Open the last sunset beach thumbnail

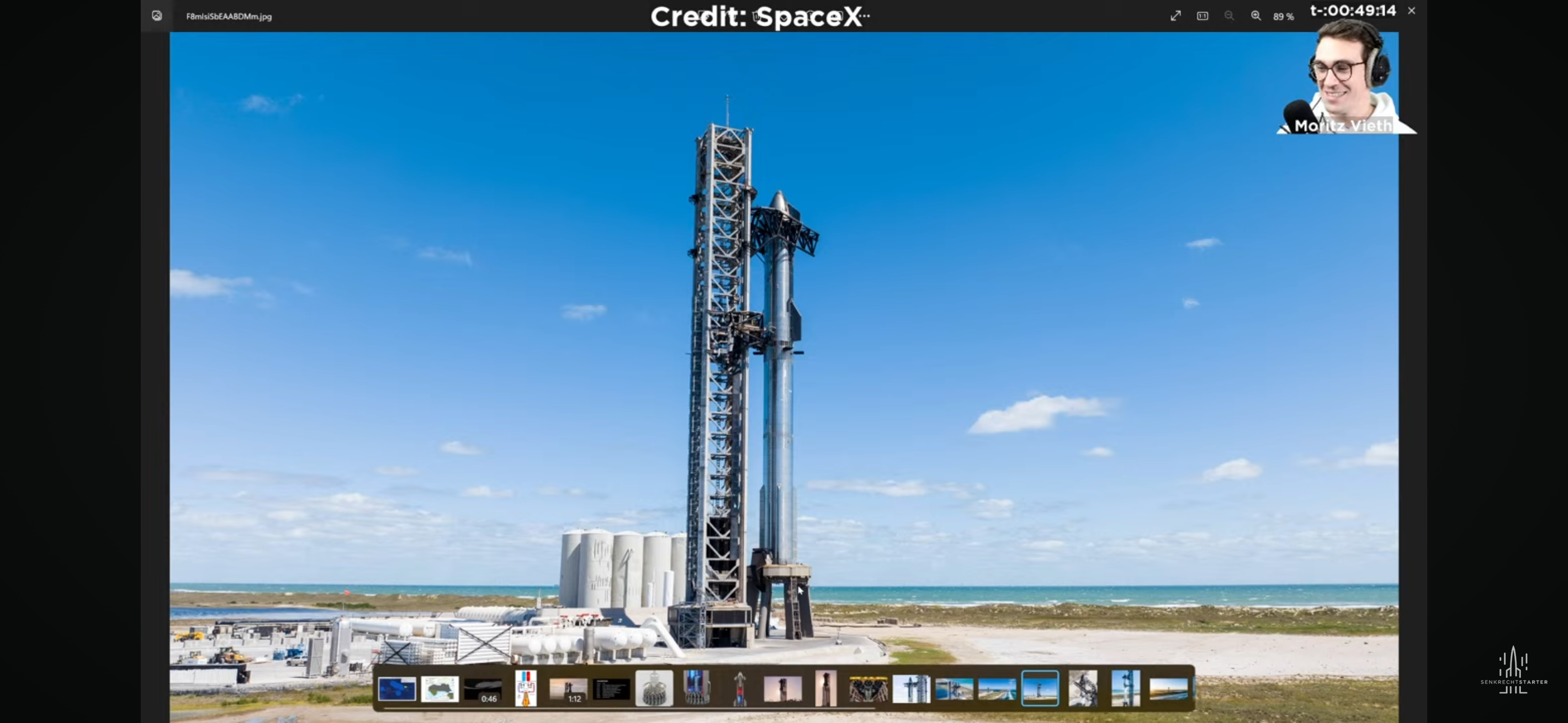click(1168, 689)
